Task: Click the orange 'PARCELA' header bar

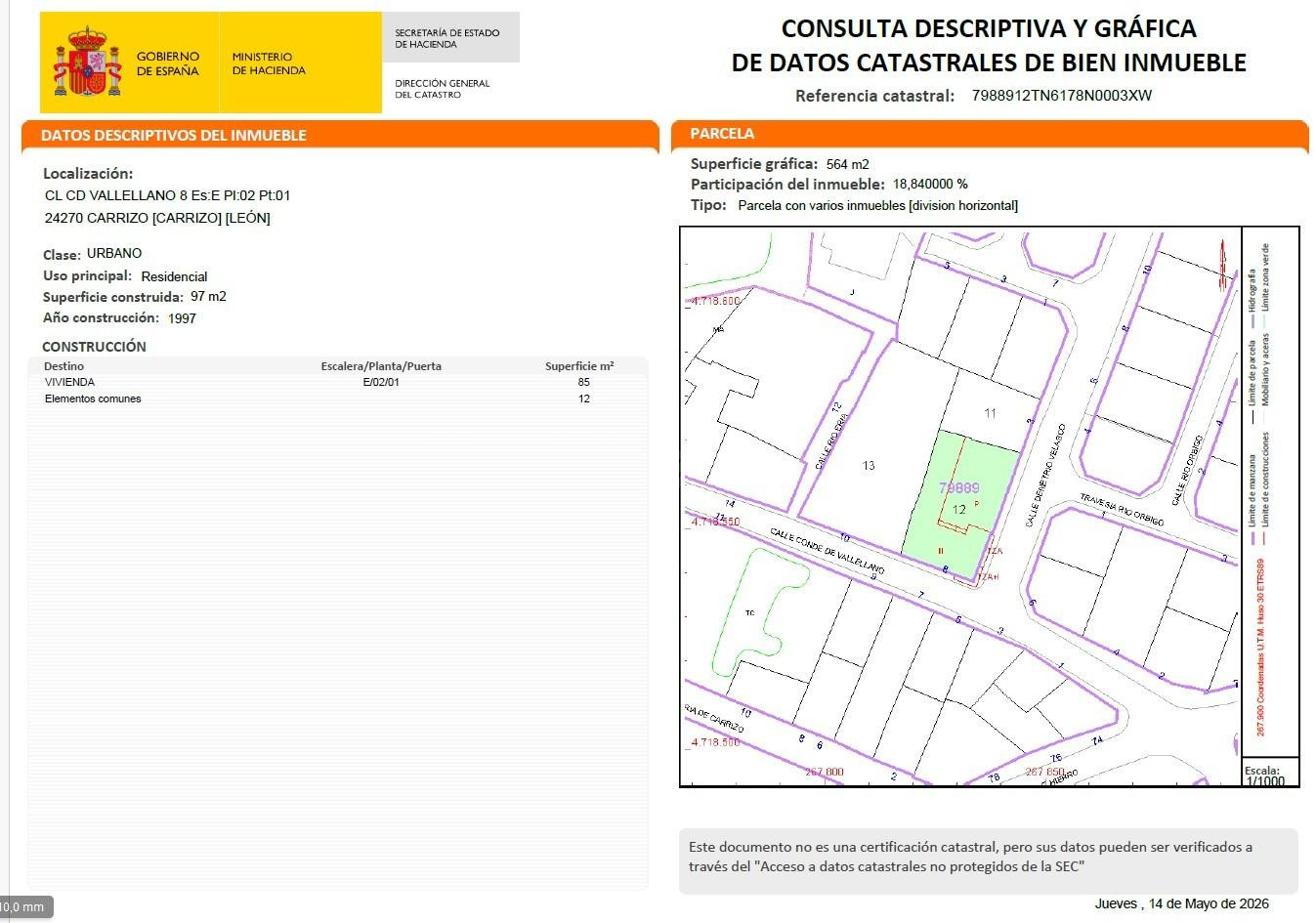Action: tap(990, 134)
